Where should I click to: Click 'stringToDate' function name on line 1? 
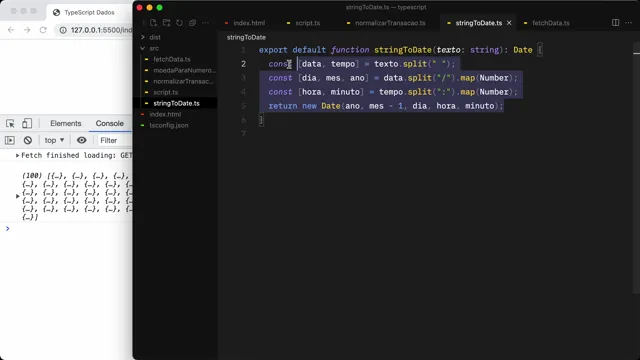coord(402,50)
